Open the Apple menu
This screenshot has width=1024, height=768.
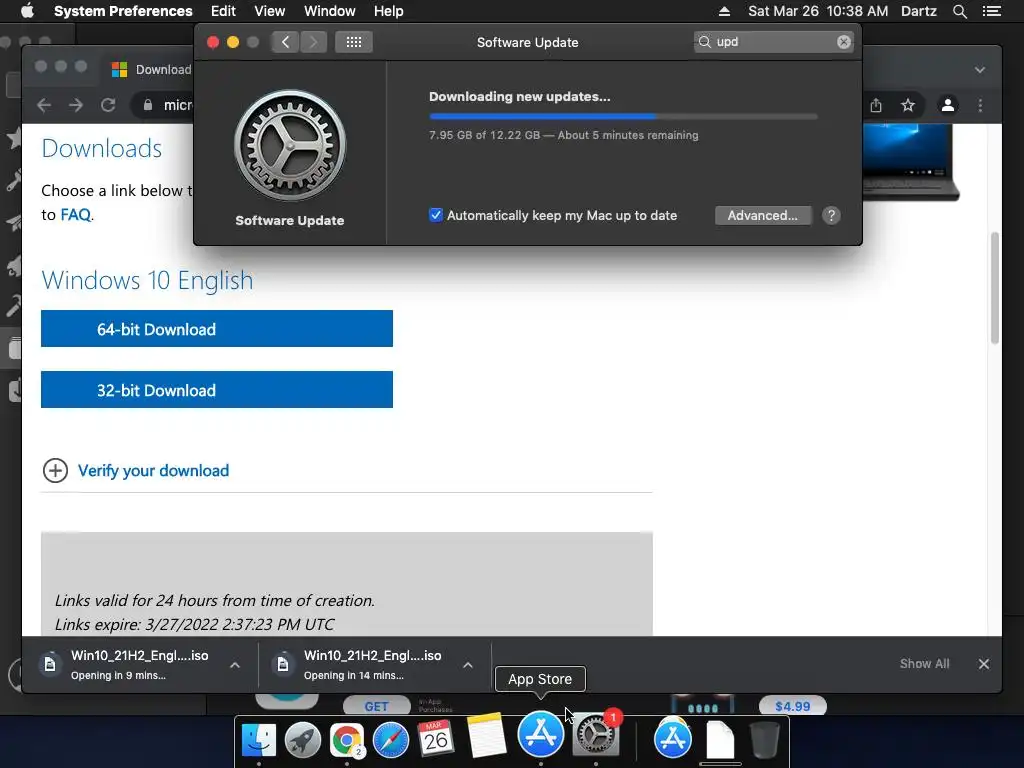[x=27, y=11]
